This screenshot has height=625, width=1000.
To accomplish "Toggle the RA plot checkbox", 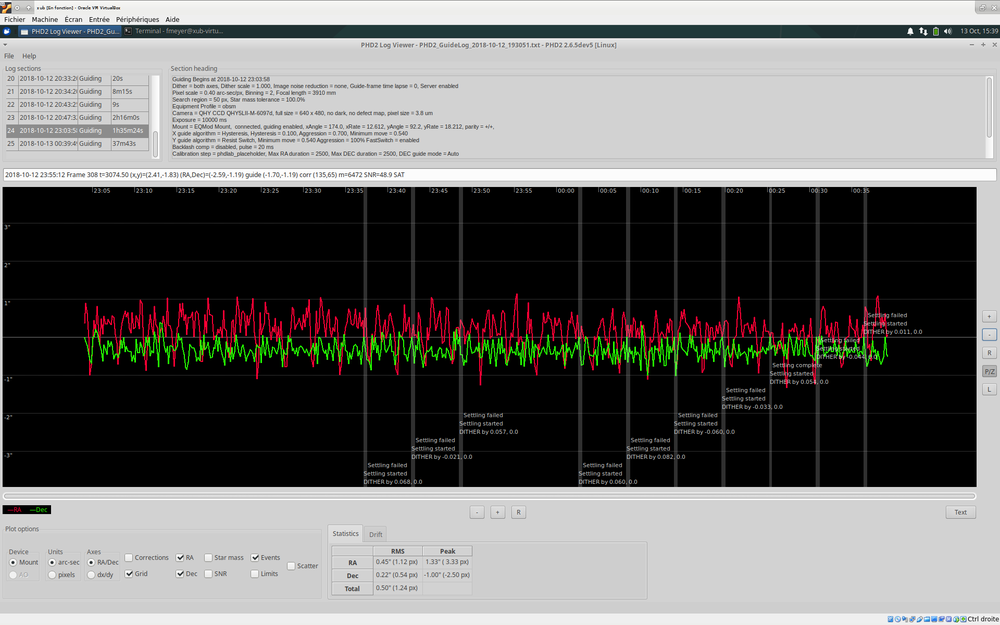I will click(184, 557).
